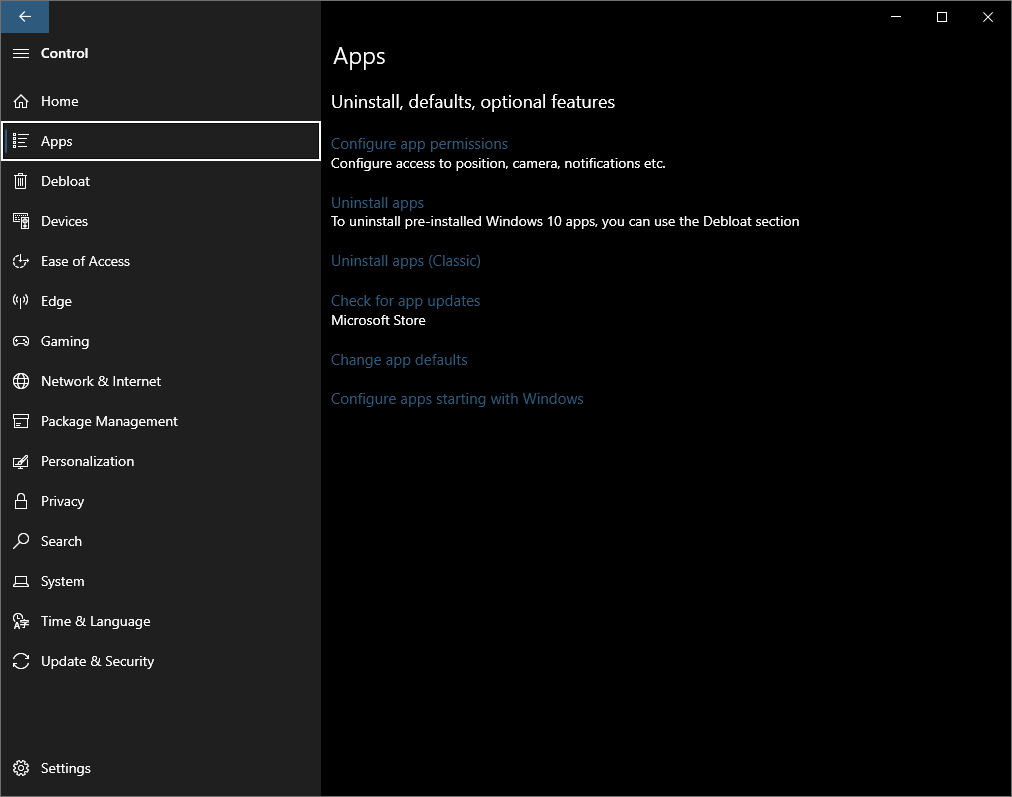Open Package Management
The image size is (1012, 797).
(x=161, y=421)
